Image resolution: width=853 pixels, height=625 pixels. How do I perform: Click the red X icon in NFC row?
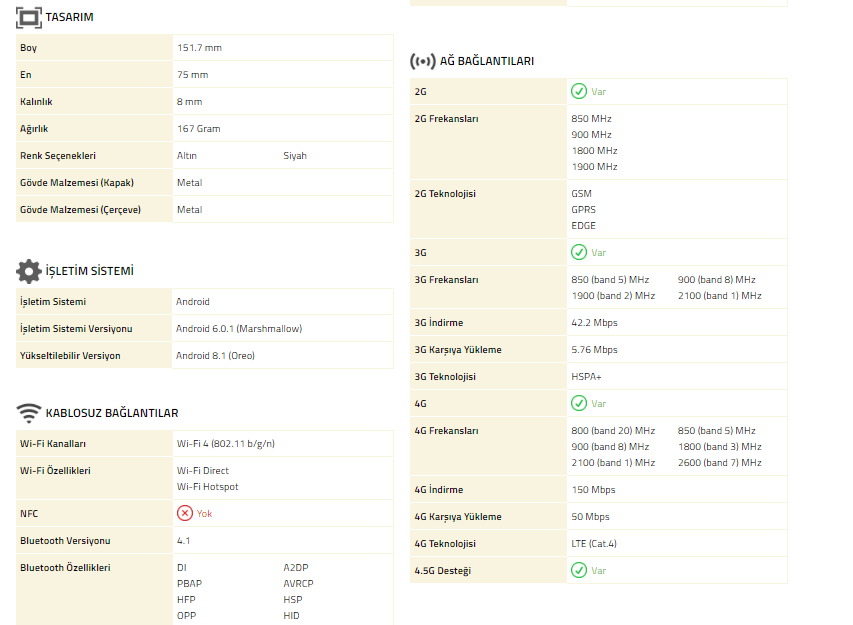[x=185, y=513]
